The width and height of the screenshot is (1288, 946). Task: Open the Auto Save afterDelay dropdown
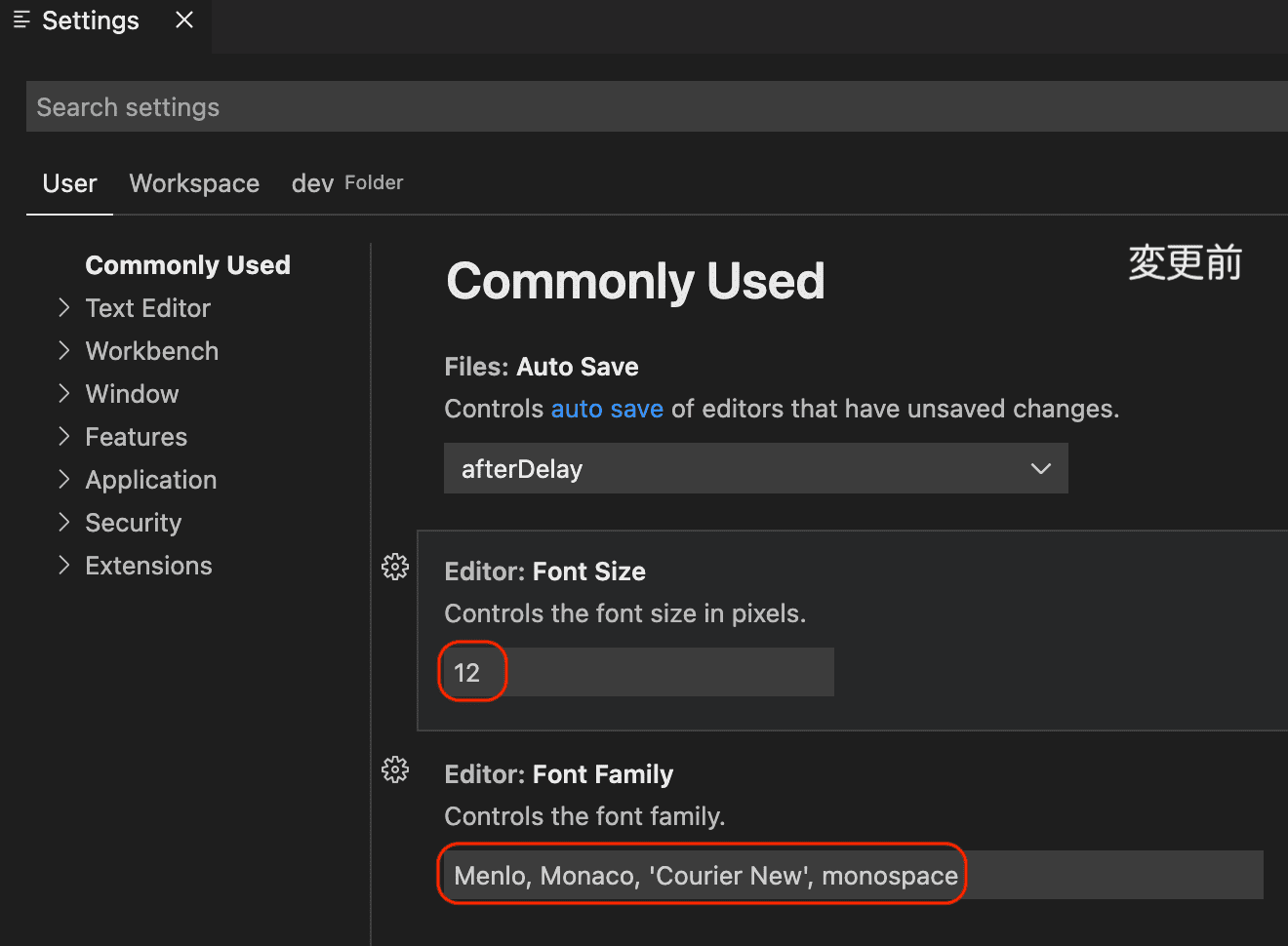coord(755,469)
